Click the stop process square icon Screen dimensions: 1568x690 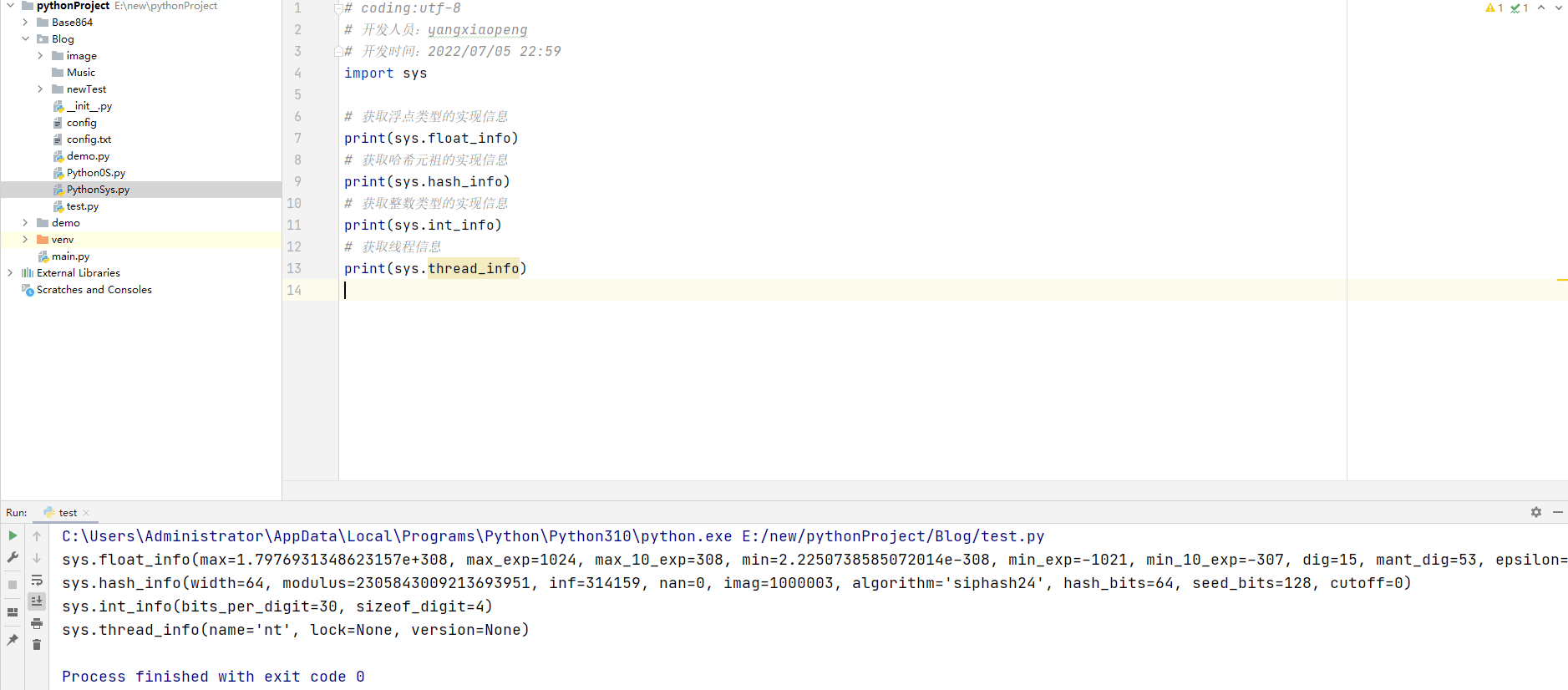click(13, 585)
